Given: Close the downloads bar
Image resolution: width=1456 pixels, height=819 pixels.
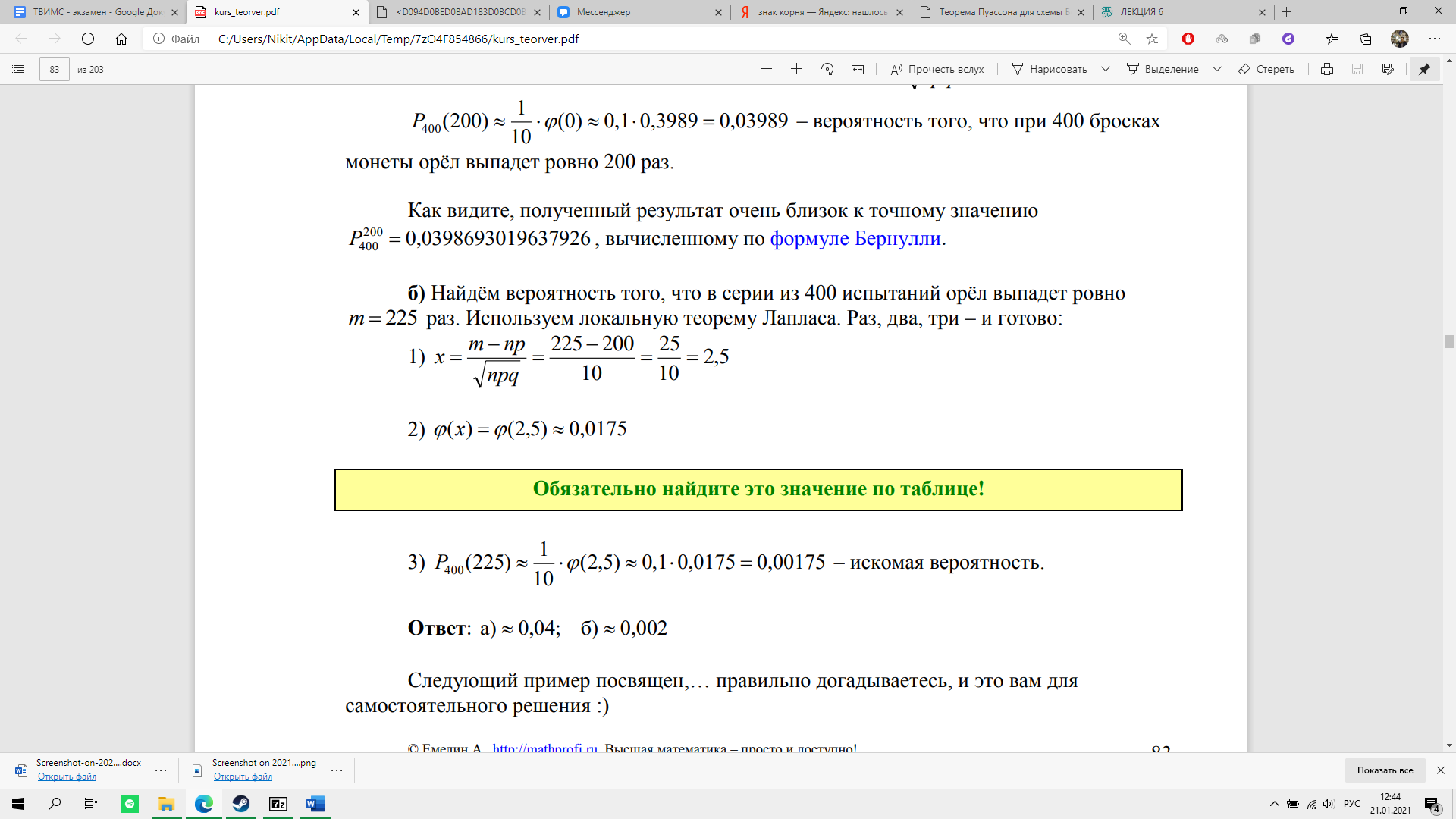Looking at the screenshot, I should [1441, 770].
